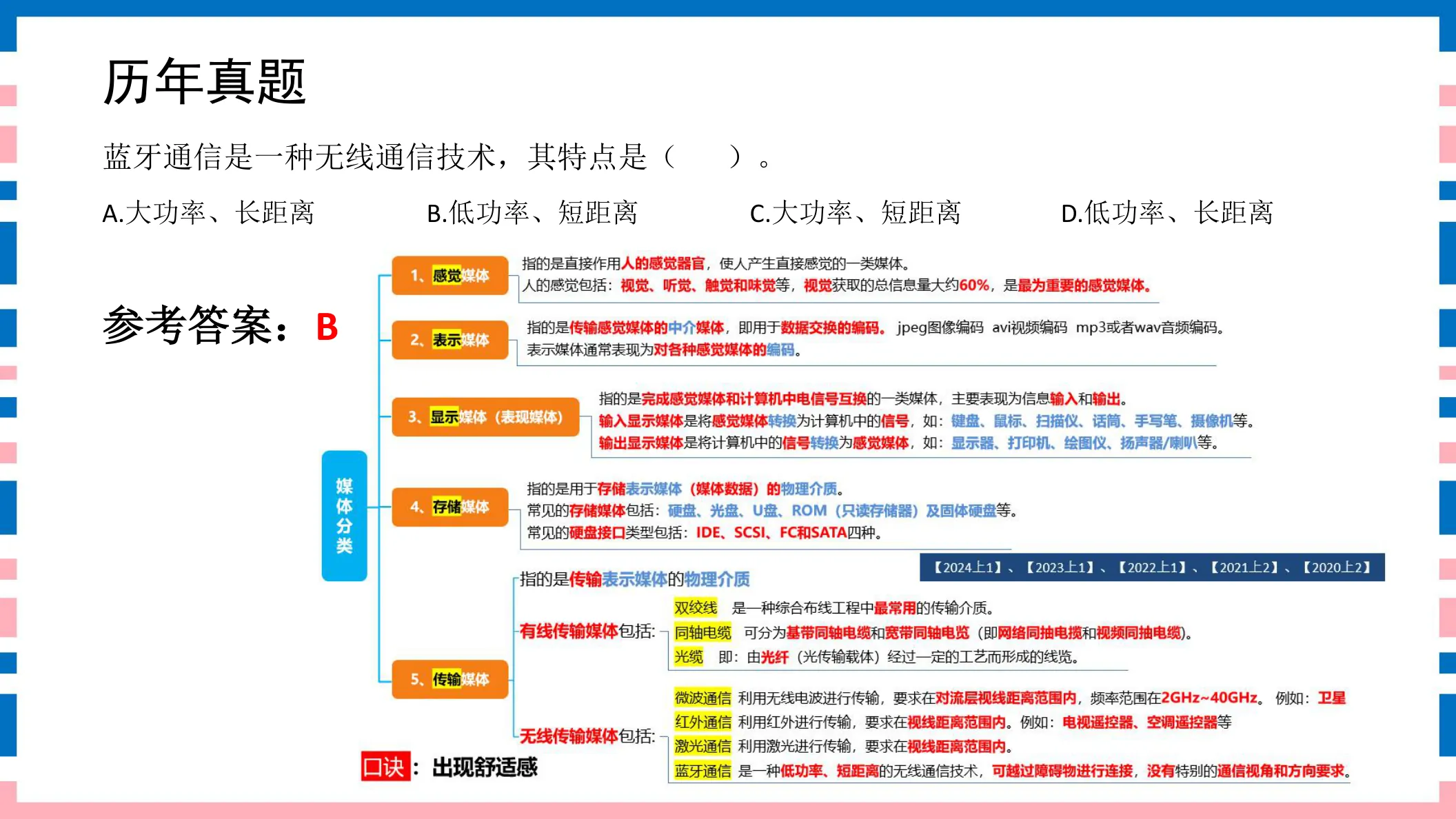This screenshot has width=1456, height=819.
Task: Click the red 口诀 label box
Action: pyautogui.click(x=385, y=766)
